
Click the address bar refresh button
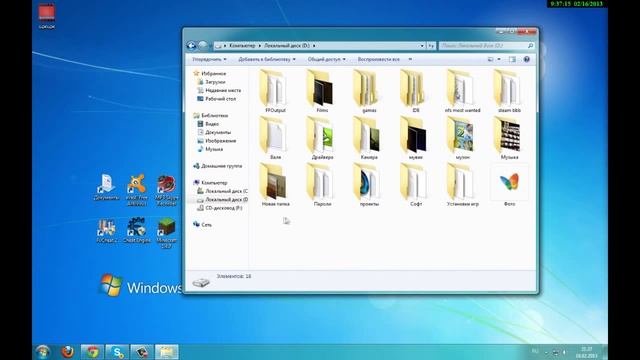(431, 46)
